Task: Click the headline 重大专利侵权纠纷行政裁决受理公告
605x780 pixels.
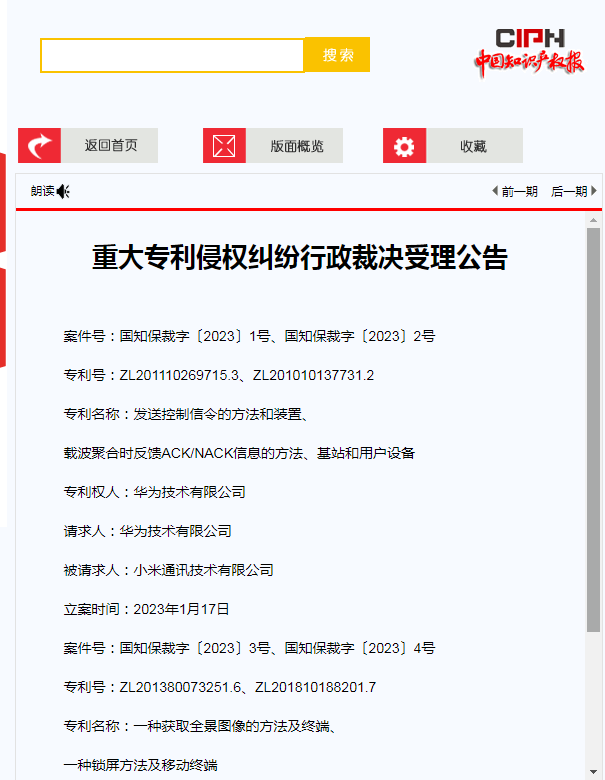Action: point(300,257)
